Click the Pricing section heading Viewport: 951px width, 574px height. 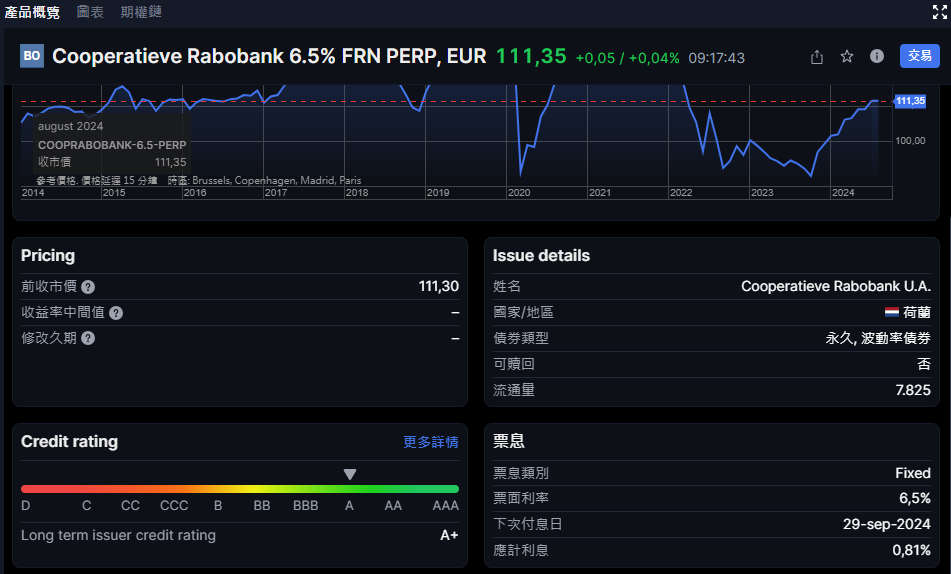[x=48, y=255]
